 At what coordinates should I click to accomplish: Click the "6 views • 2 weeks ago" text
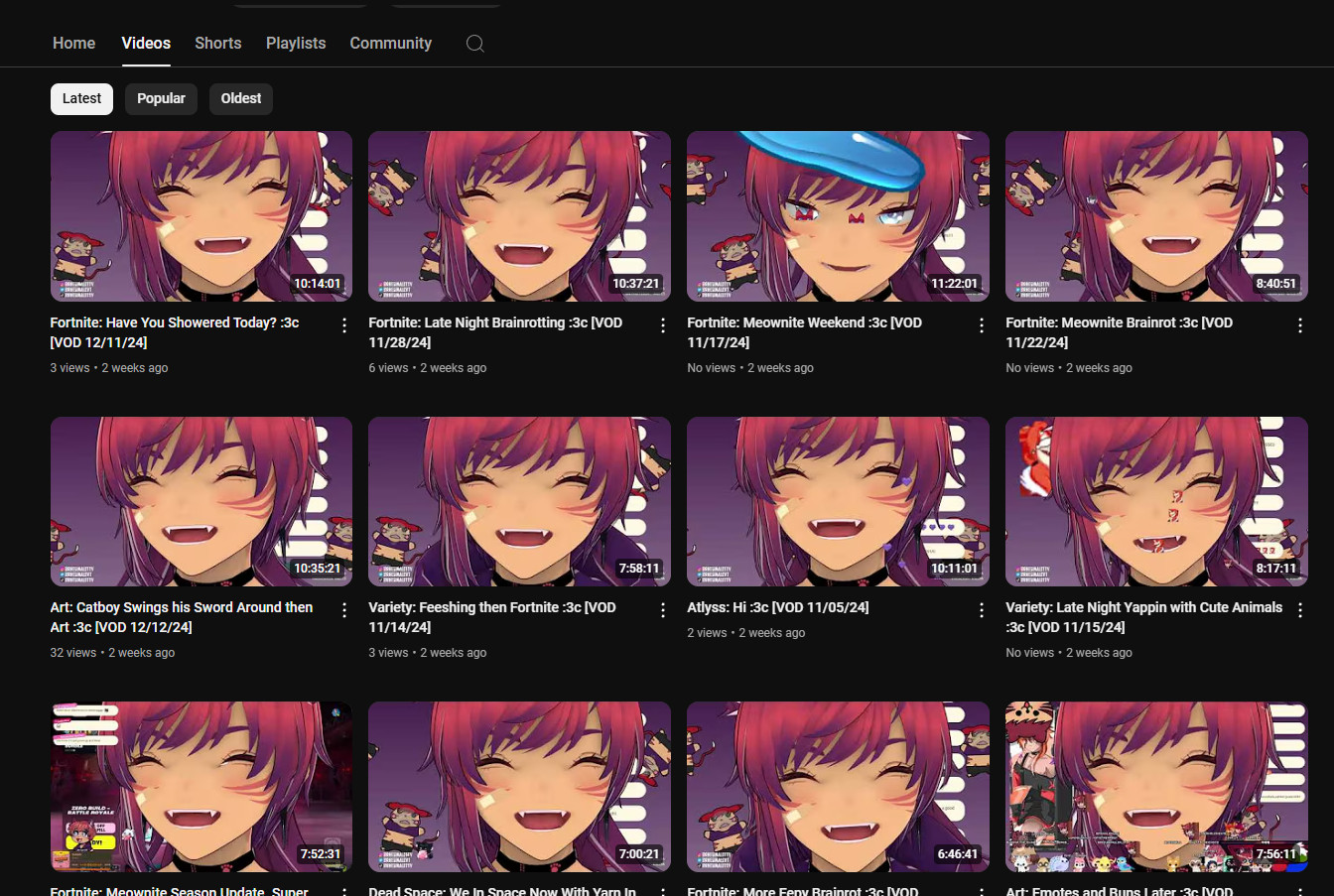click(428, 368)
